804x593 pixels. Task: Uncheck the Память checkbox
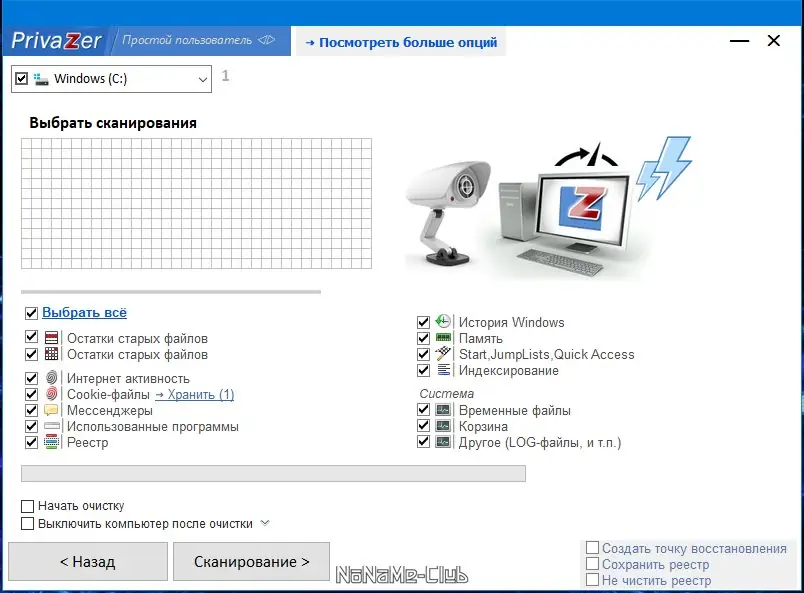(423, 338)
